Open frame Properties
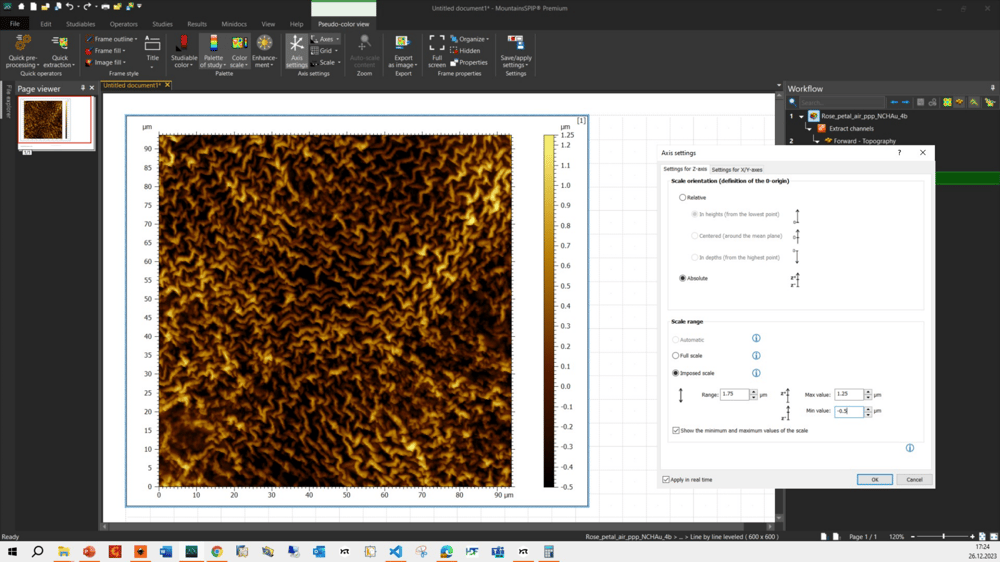 (x=468, y=63)
